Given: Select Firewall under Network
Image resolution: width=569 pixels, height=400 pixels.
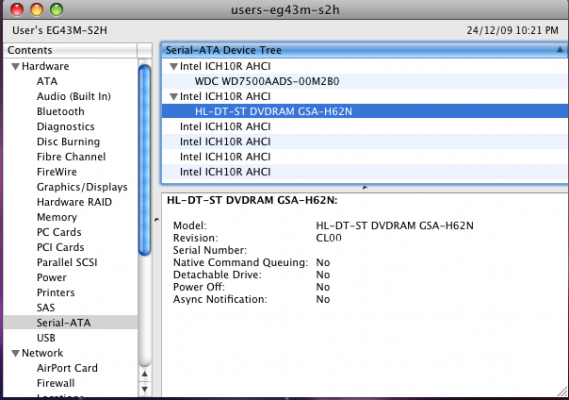Looking at the screenshot, I should [x=56, y=383].
